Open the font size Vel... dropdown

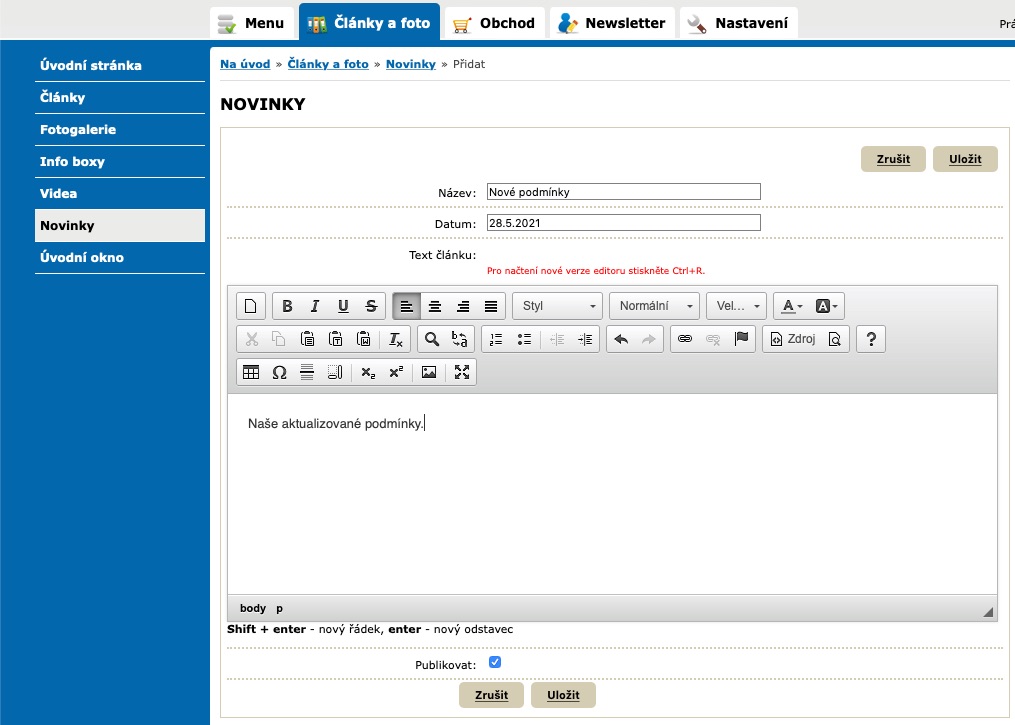click(x=737, y=306)
